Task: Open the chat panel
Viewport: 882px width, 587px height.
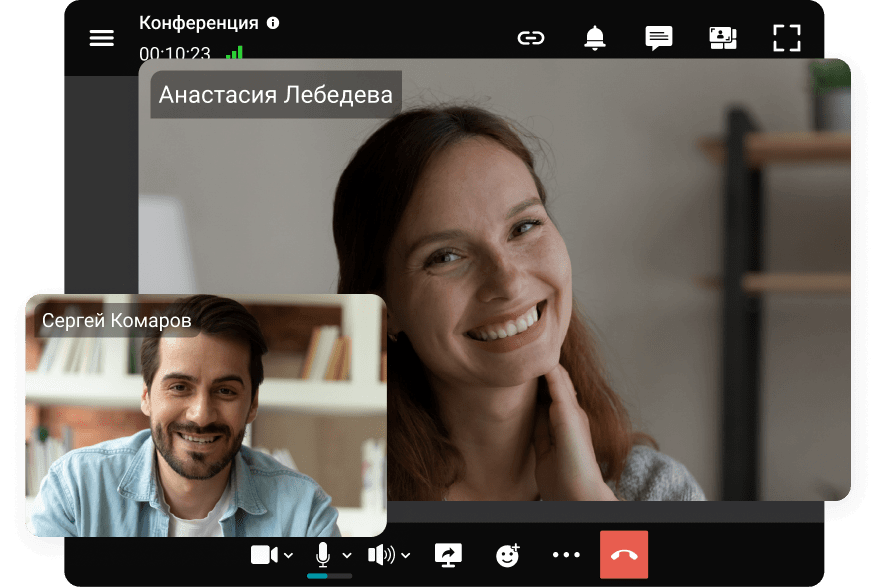Action: [658, 38]
